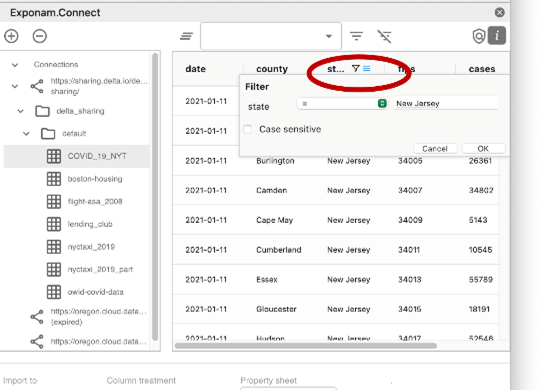Click the connections tree vertical scrollbar
The image size is (550, 390).
(x=155, y=196)
